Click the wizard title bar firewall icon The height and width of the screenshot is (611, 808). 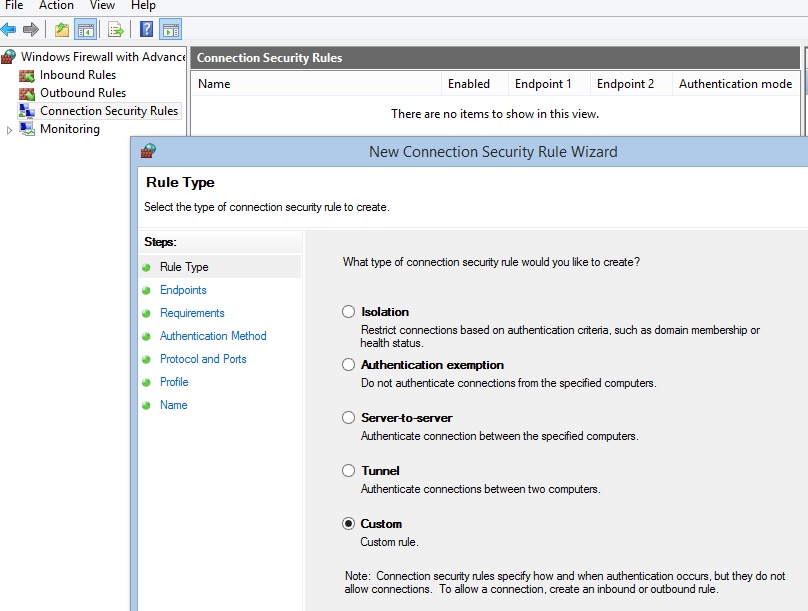point(148,151)
